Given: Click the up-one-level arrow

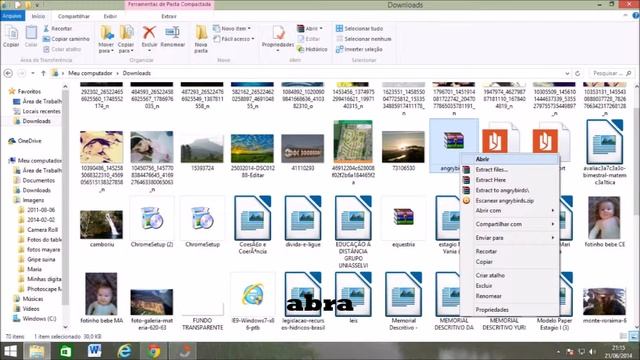Looking at the screenshot, I should [x=43, y=73].
